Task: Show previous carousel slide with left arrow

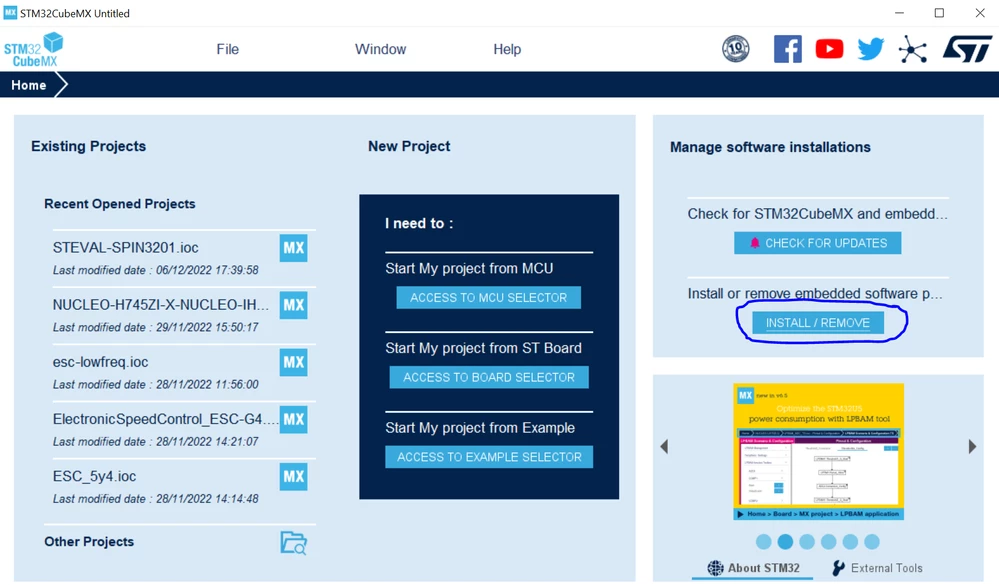Action: tap(664, 447)
